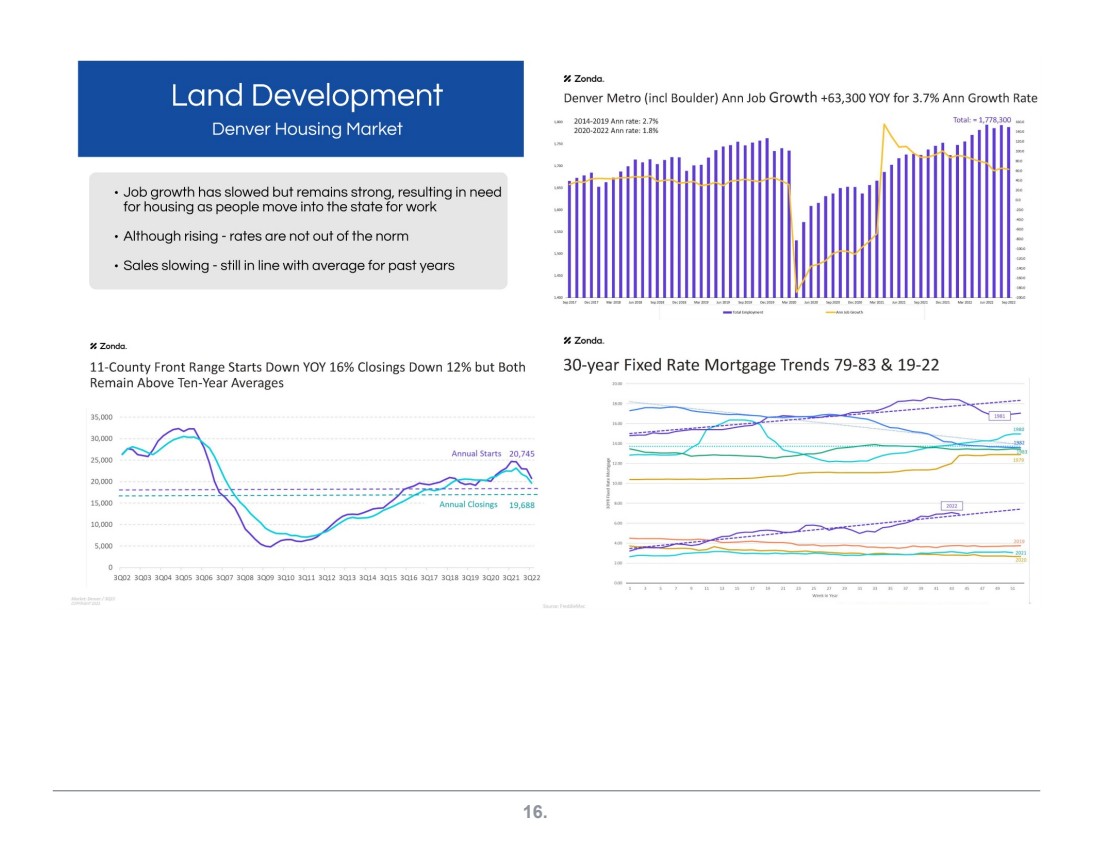
Task: Click the Zonda logo above the job growth chart
Action: [584, 78]
